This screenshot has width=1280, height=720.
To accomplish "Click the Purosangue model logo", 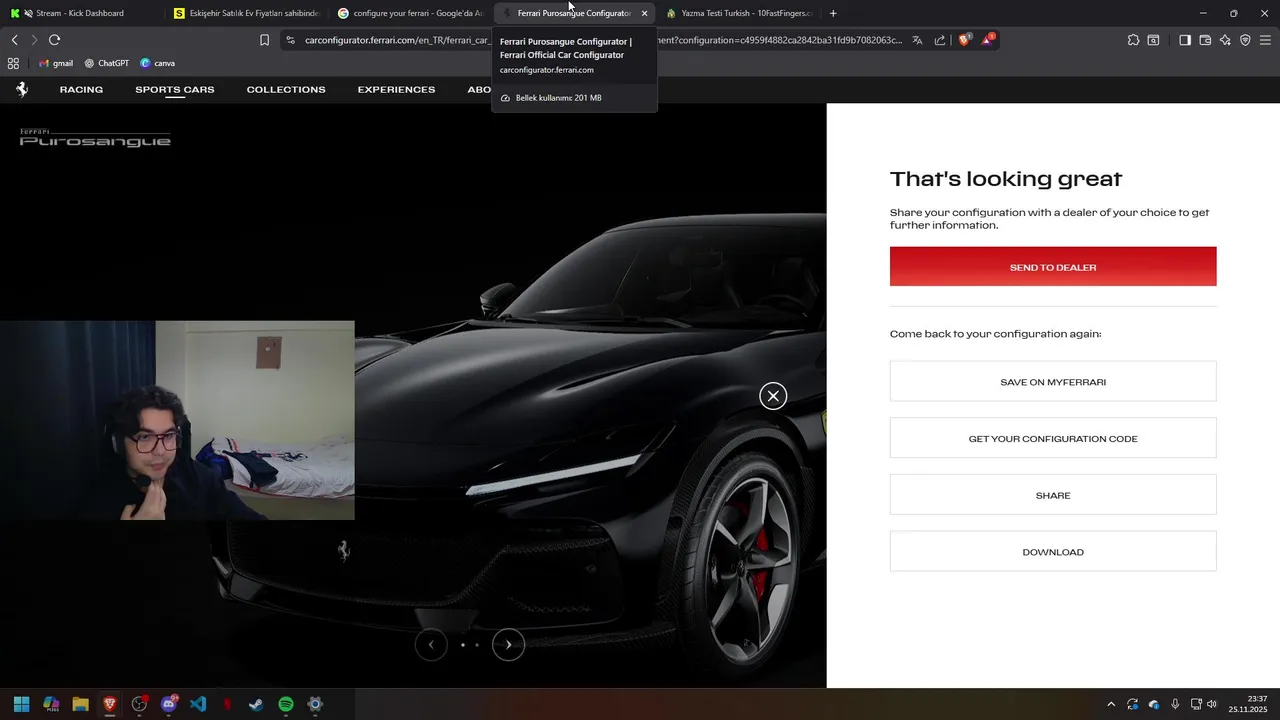I will click(x=95, y=139).
